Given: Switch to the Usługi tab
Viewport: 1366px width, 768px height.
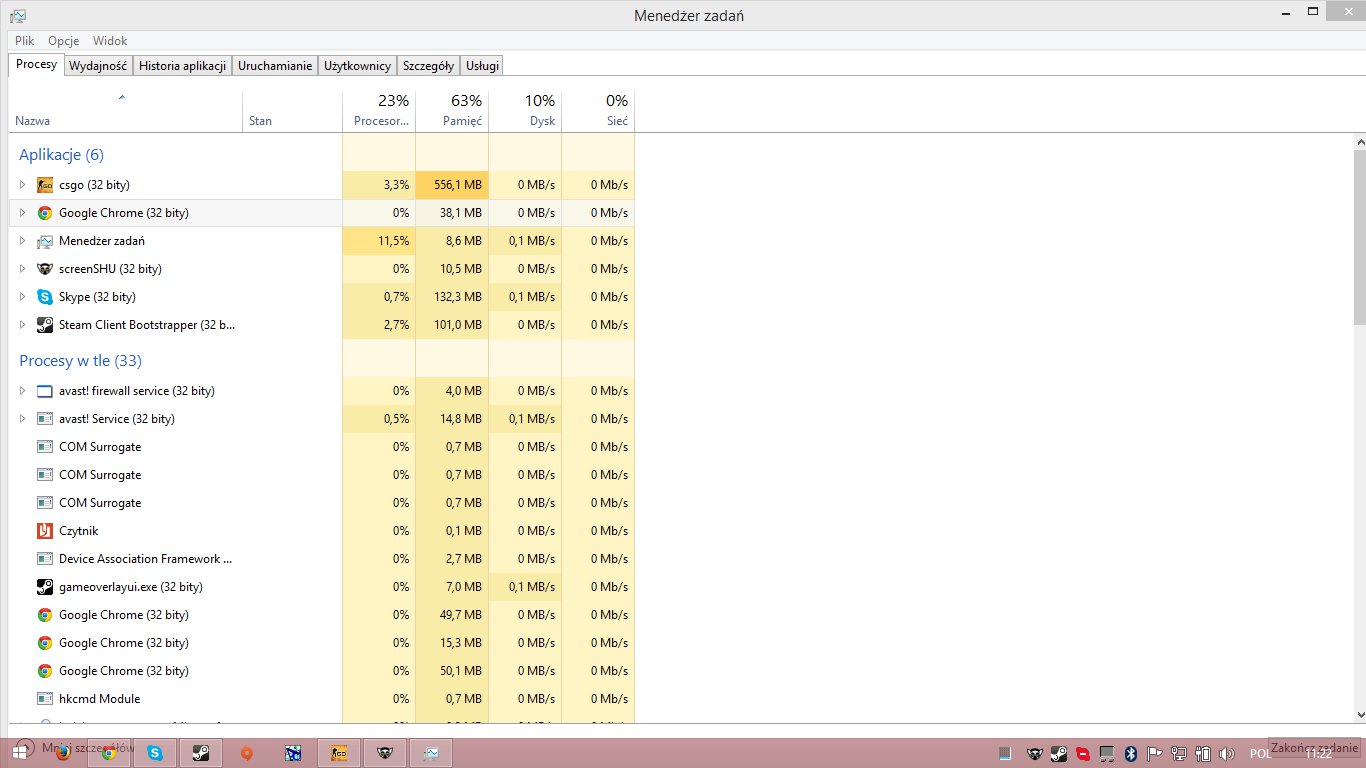Looking at the screenshot, I should pyautogui.click(x=482, y=66).
